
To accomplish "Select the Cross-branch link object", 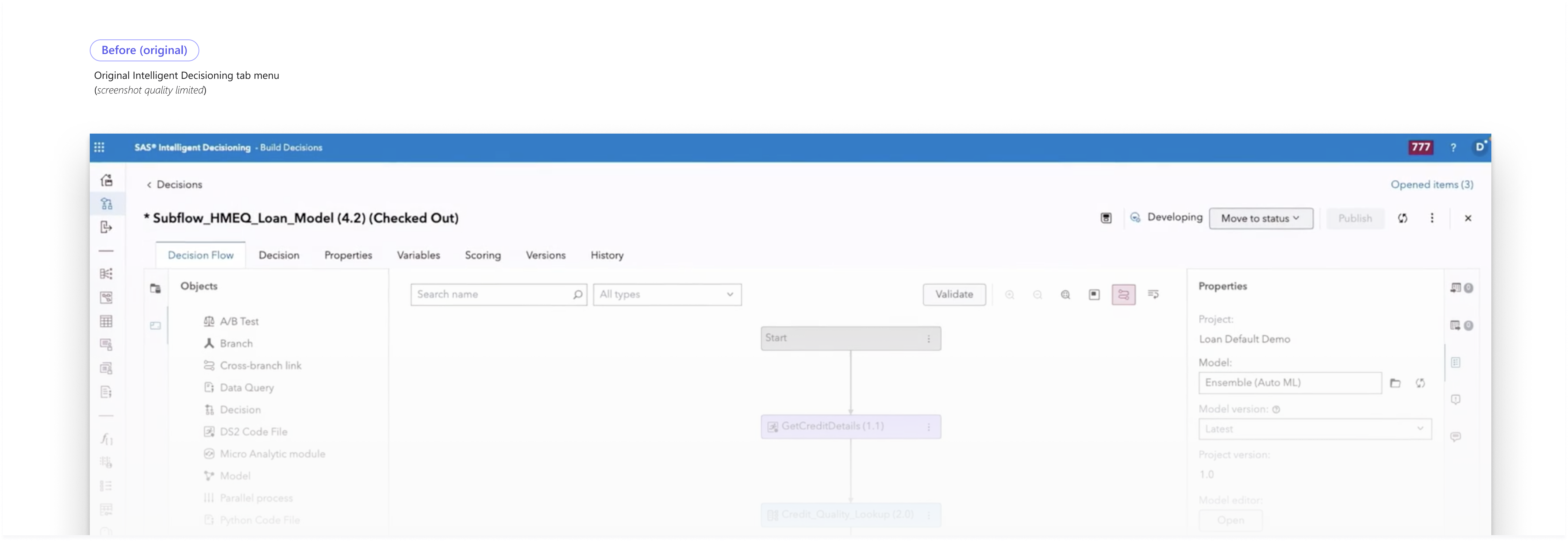I will (253, 366).
